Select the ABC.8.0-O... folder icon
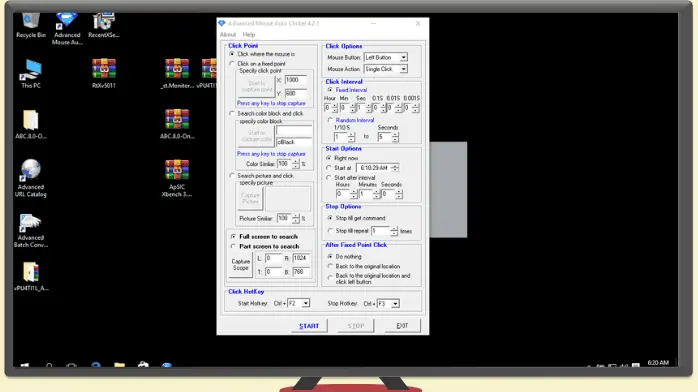698x392 pixels. click(x=31, y=125)
